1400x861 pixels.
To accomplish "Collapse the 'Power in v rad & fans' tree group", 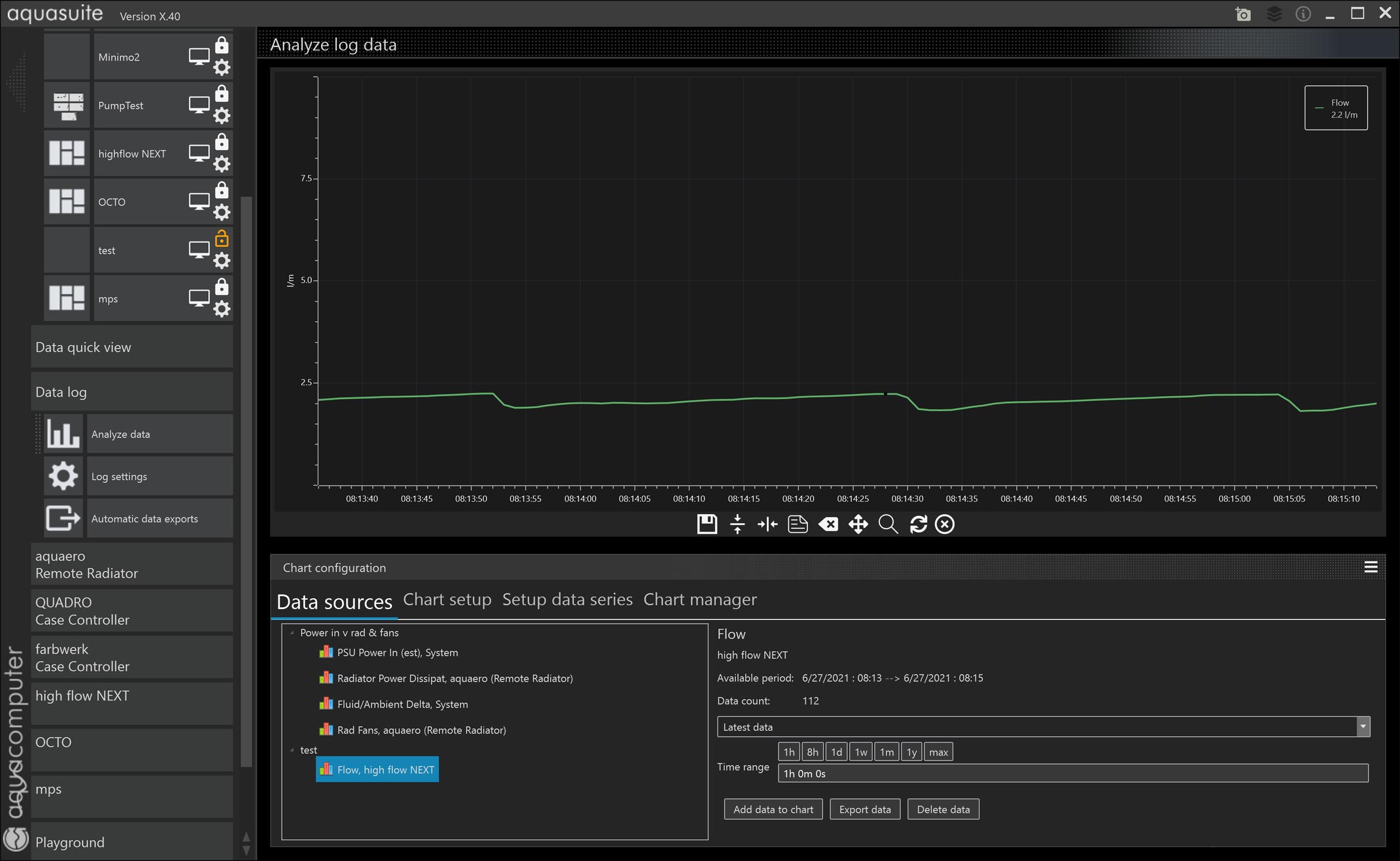I will [292, 633].
